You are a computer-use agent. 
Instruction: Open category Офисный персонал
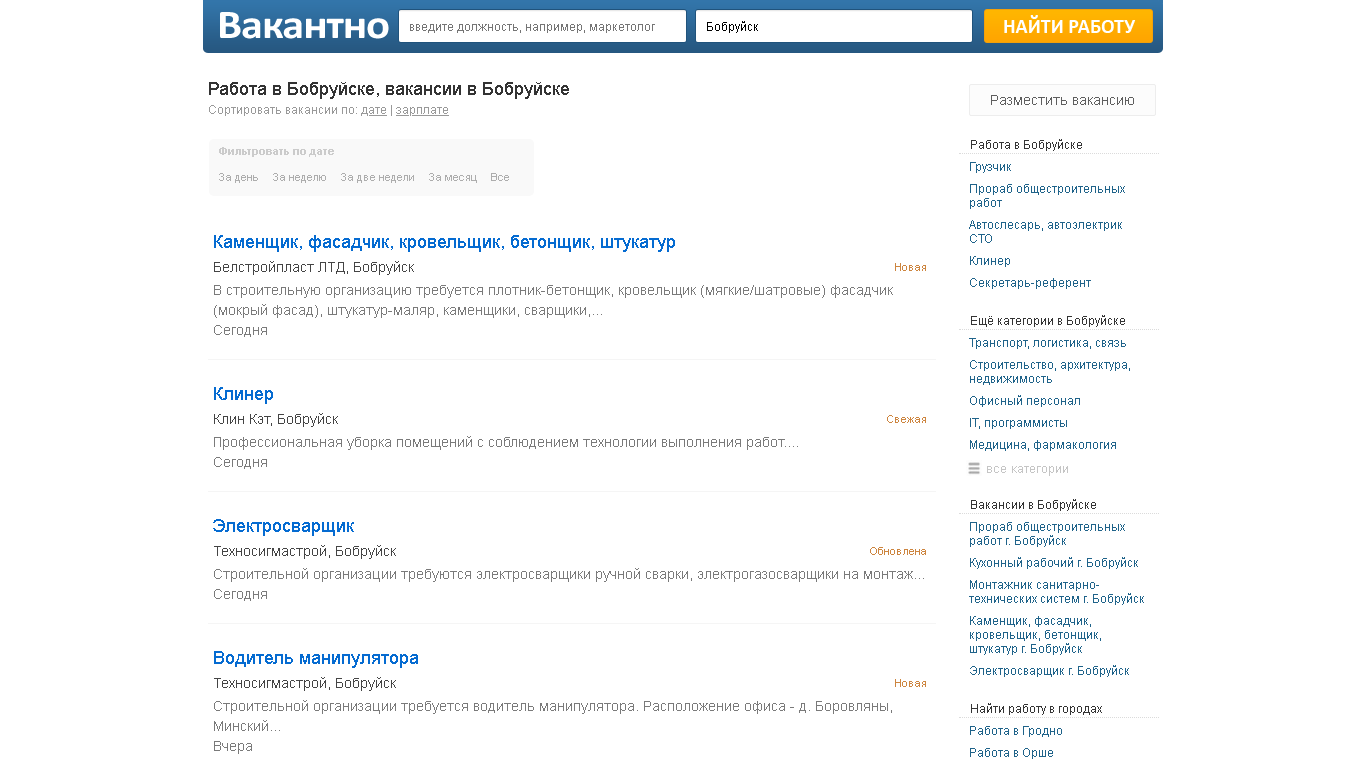click(1025, 401)
